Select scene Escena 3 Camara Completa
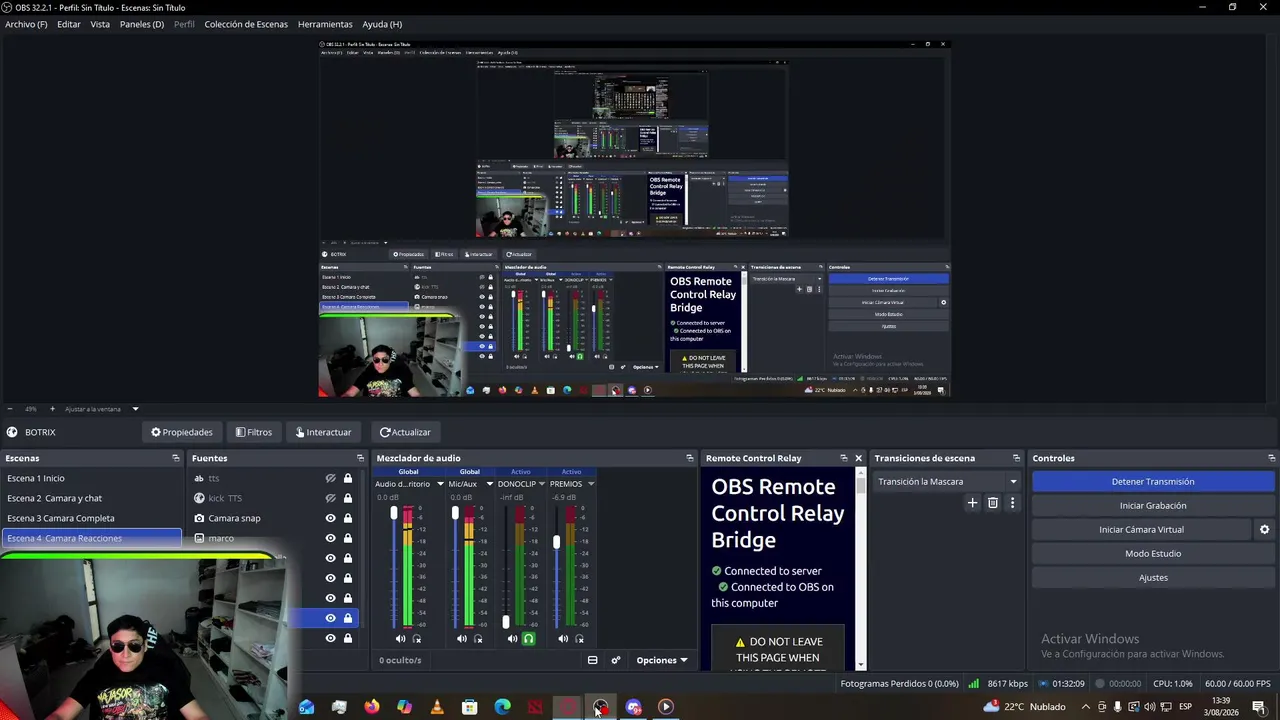Screen dimensions: 1280x720 tap(92, 518)
